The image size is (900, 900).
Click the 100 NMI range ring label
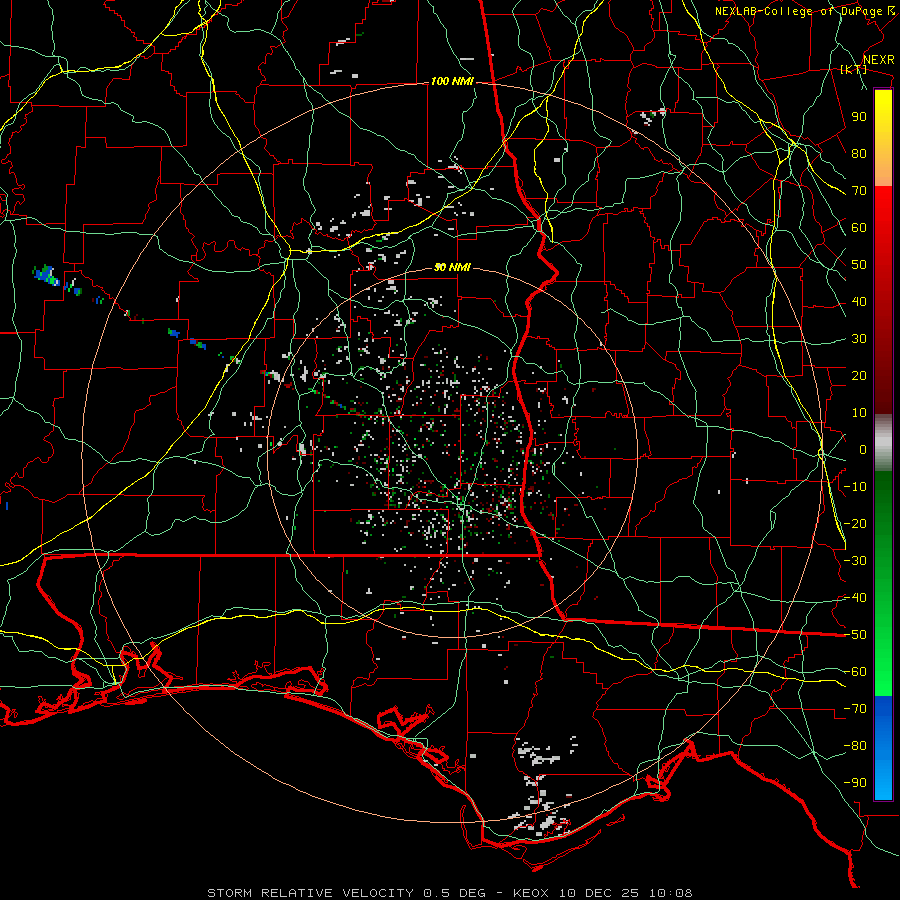point(452,82)
